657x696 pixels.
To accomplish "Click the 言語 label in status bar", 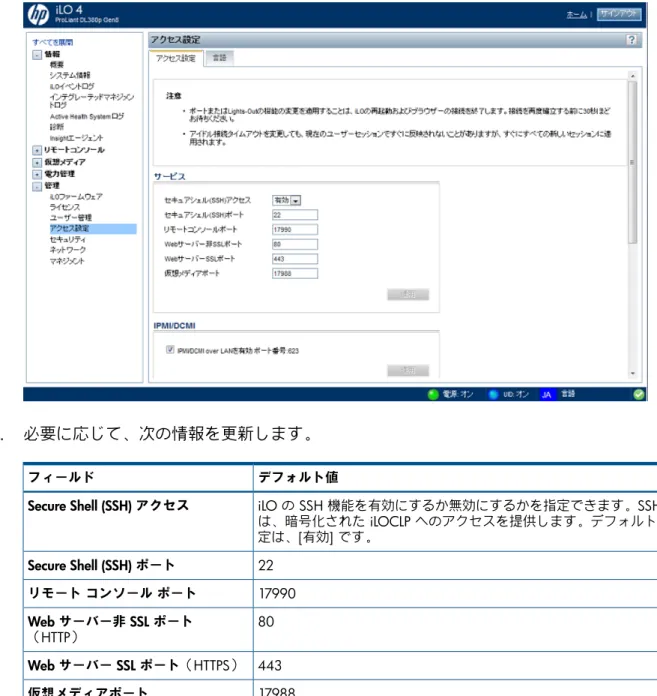I will 568,394.
